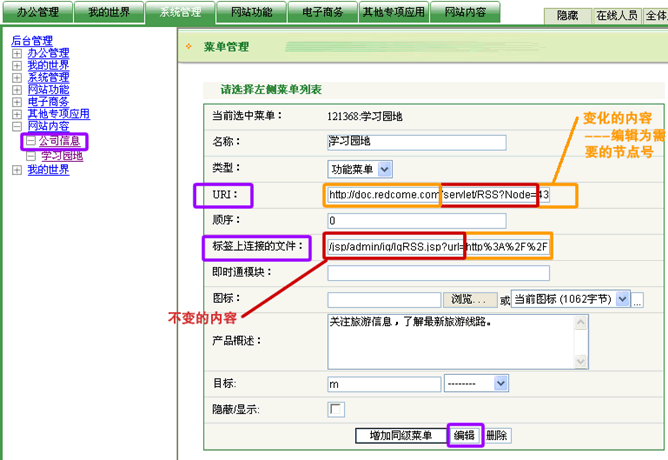Viewport: 668px width, 460px height.
Task: Click plus icon beside 其他专项应用 in tree
Action: [17, 114]
